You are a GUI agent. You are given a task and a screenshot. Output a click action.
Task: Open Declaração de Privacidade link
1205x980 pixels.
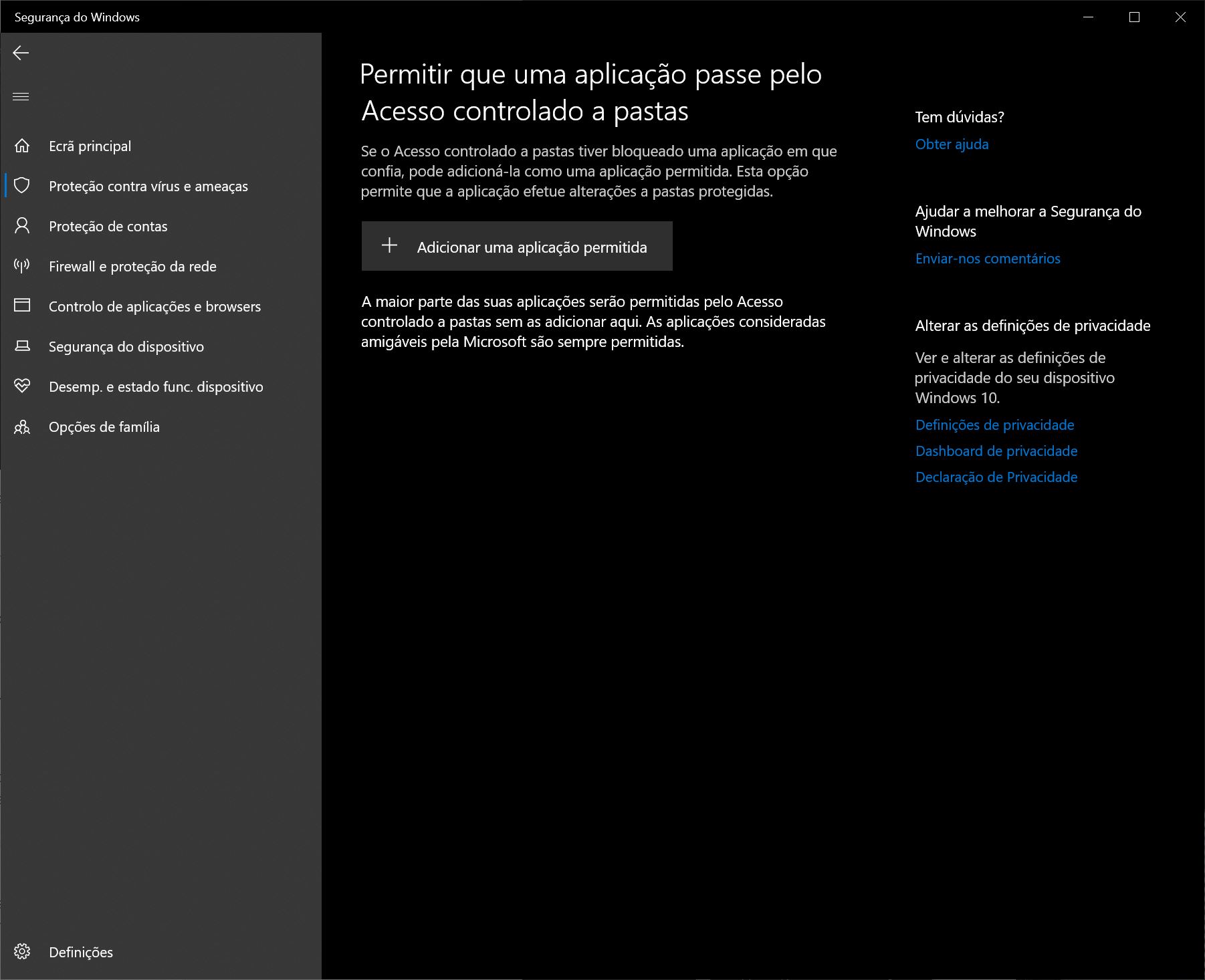tap(996, 477)
